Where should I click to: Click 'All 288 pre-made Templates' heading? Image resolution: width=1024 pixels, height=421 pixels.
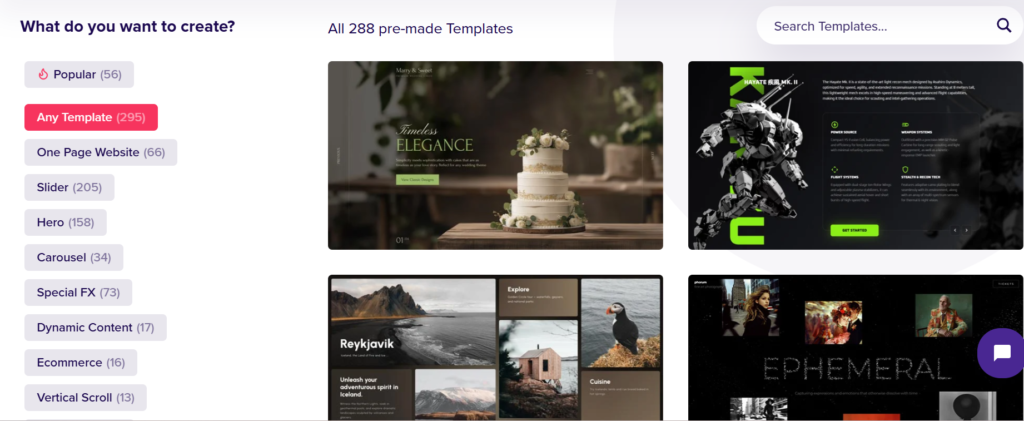[x=421, y=29]
